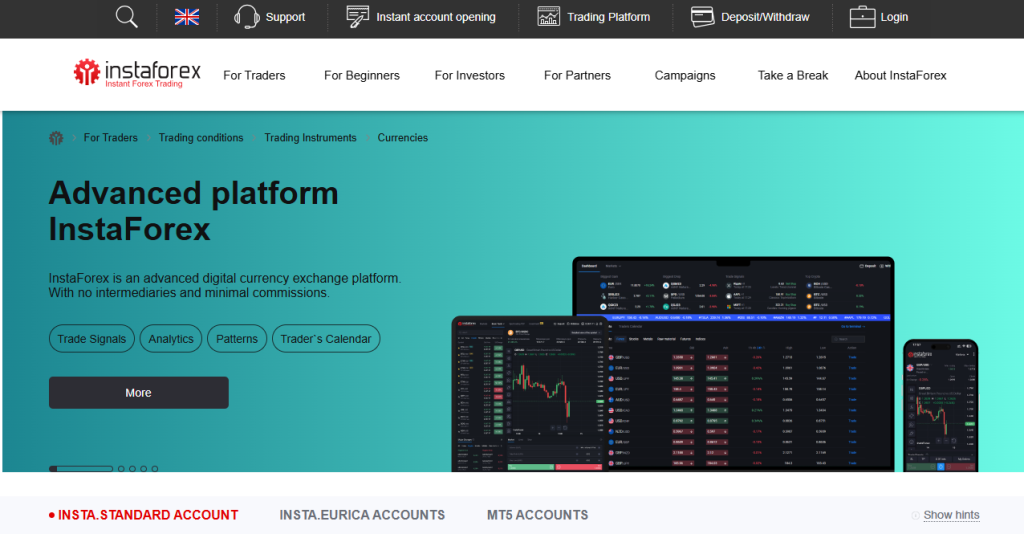Screen dimensions: 1024x538
Task: Go home via InstaForex logo
Action: [x=137, y=72]
